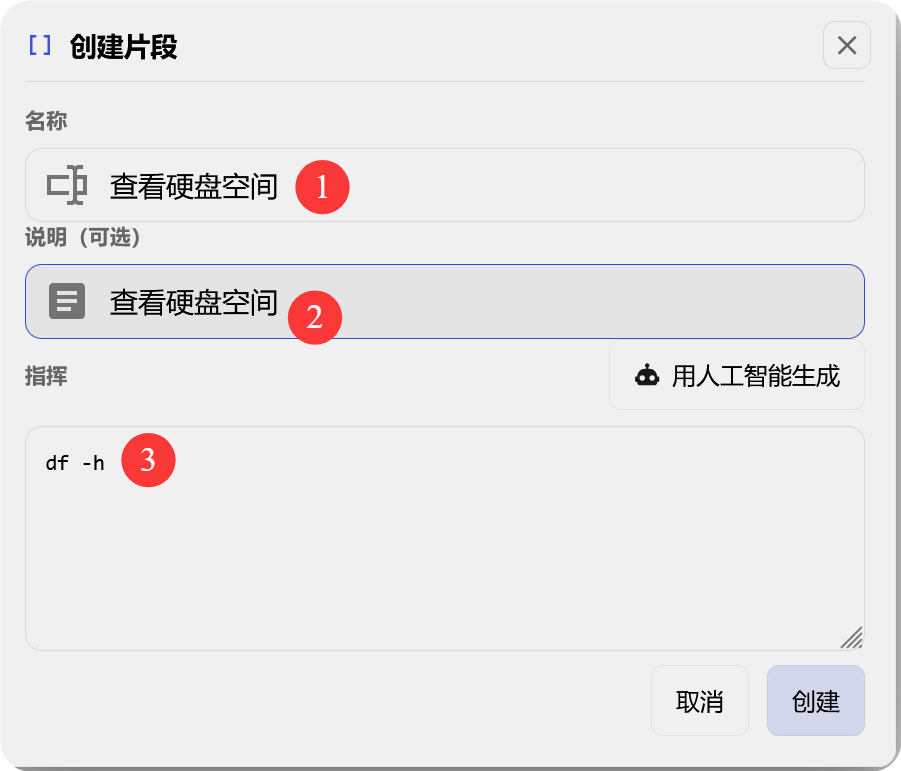
Task: Click the red numbered badge 2
Action: click(x=315, y=317)
